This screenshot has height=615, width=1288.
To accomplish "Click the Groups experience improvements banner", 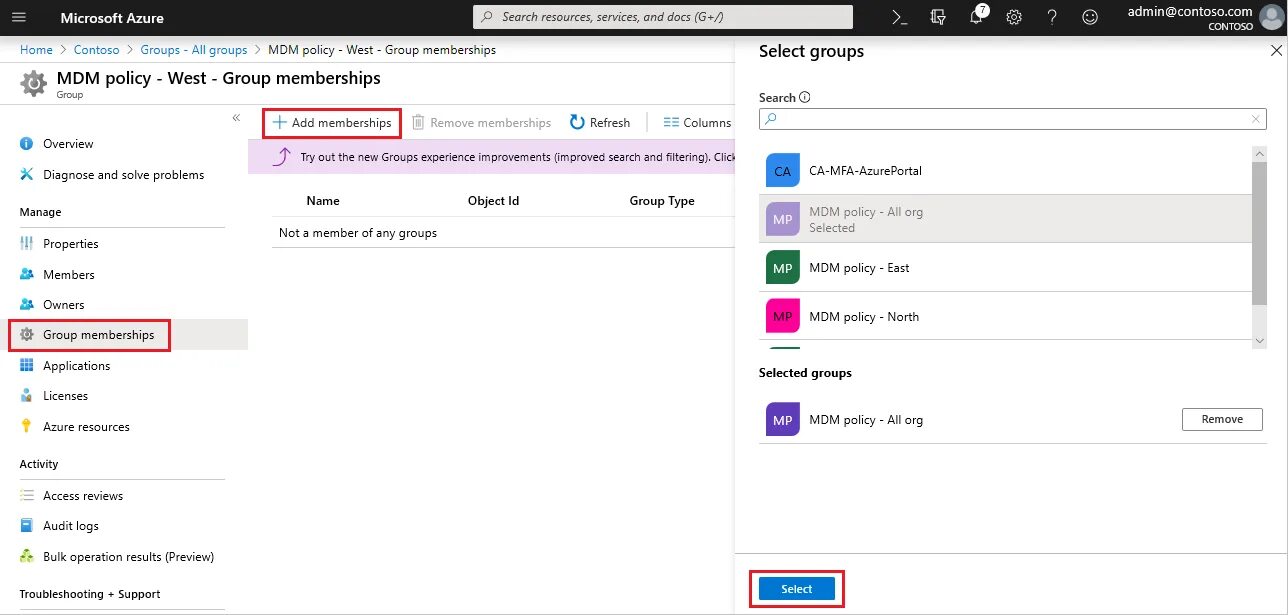I will pyautogui.click(x=492, y=157).
